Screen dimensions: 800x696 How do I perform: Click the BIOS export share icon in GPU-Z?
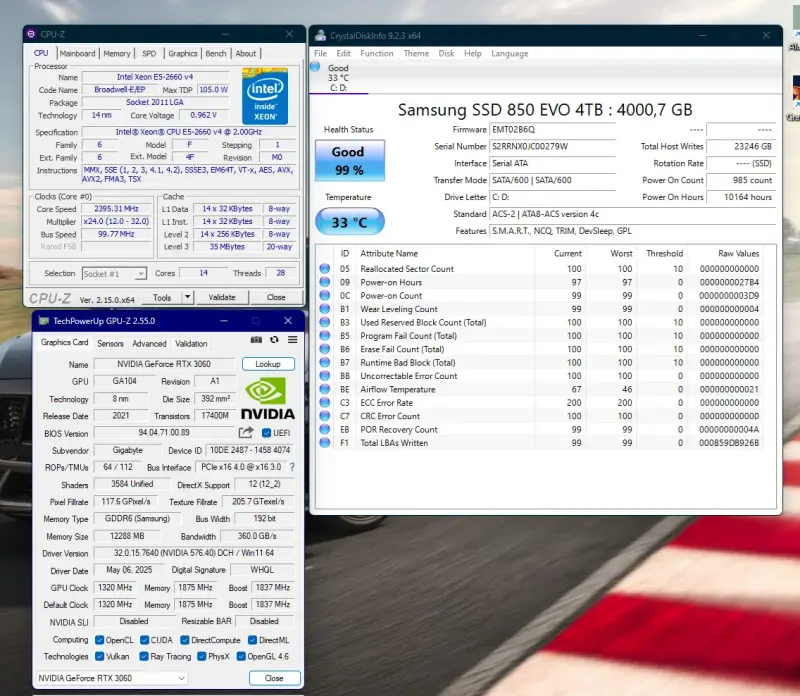pos(246,433)
